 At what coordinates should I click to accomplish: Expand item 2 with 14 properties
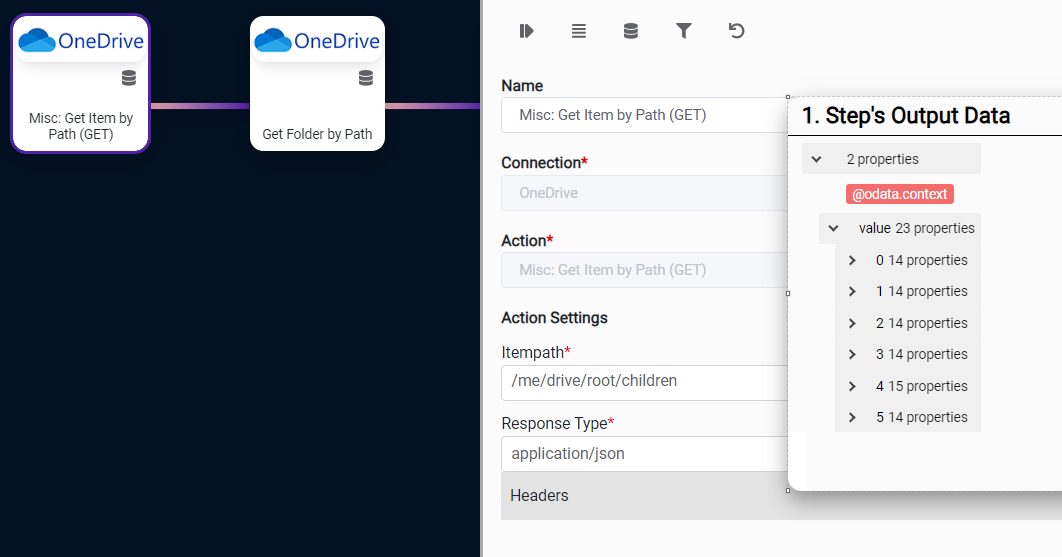click(852, 323)
